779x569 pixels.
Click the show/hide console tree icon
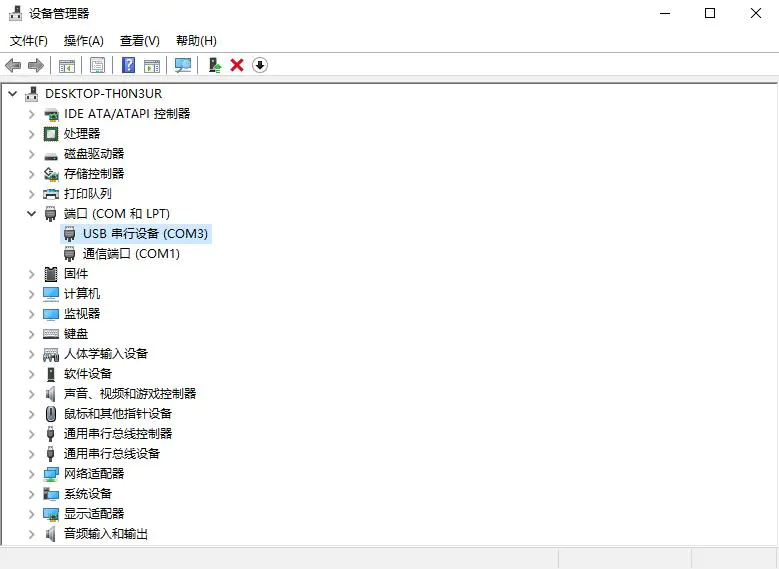(67, 65)
